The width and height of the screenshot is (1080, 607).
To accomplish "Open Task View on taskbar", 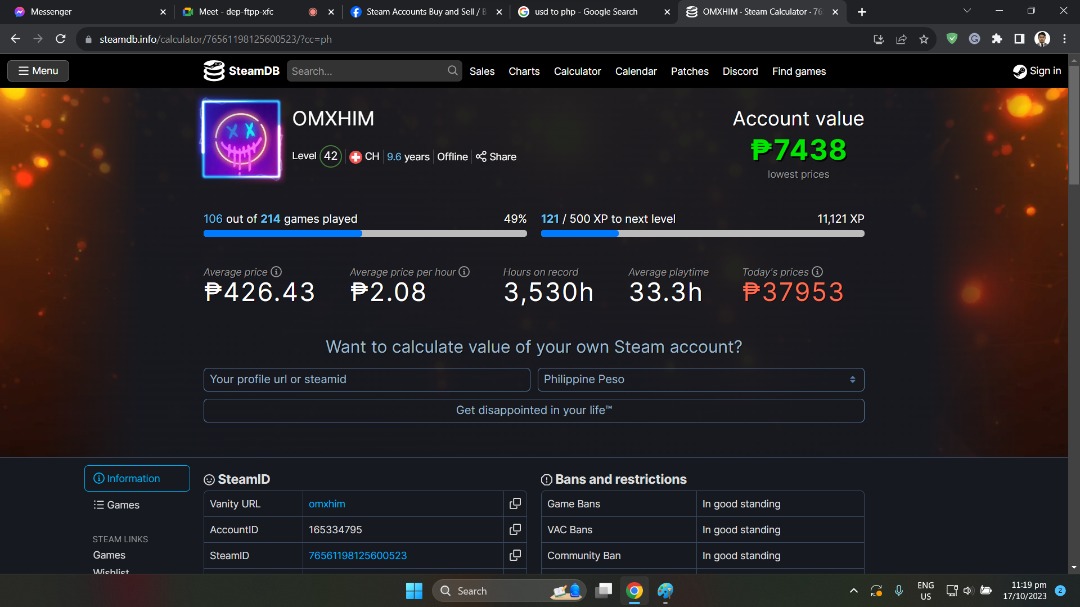I will coord(603,590).
